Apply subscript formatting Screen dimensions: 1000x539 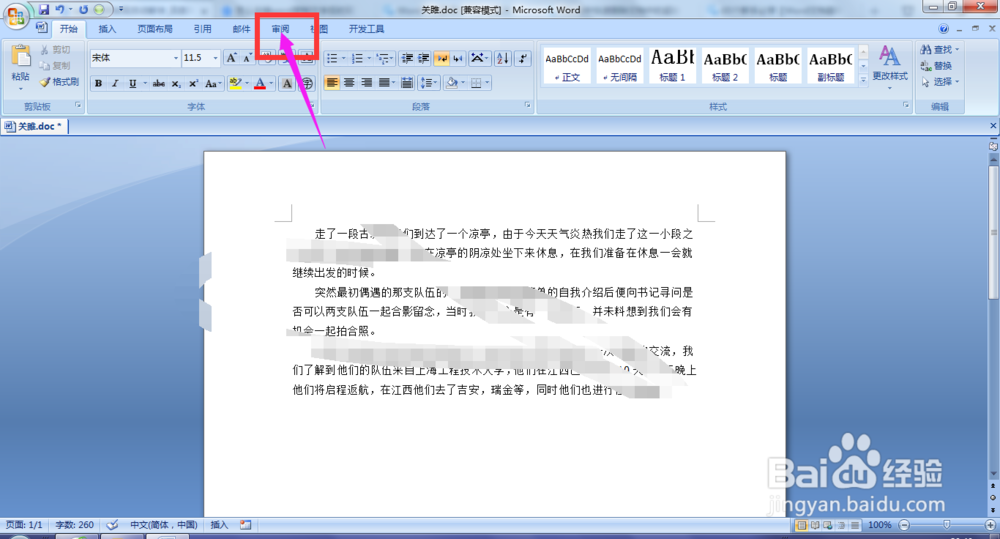coord(176,84)
